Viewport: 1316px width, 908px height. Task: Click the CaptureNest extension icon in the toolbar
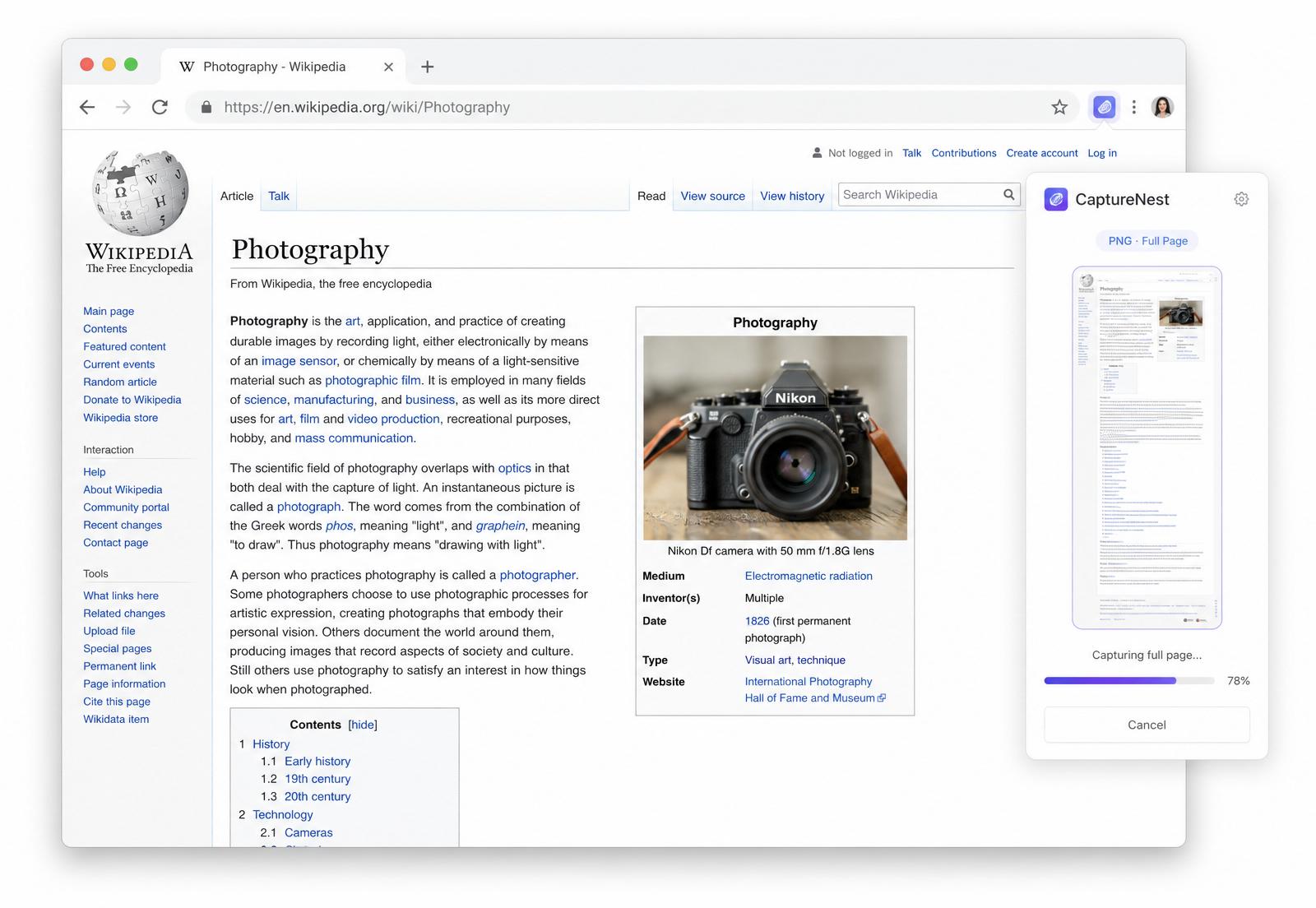pyautogui.click(x=1104, y=107)
